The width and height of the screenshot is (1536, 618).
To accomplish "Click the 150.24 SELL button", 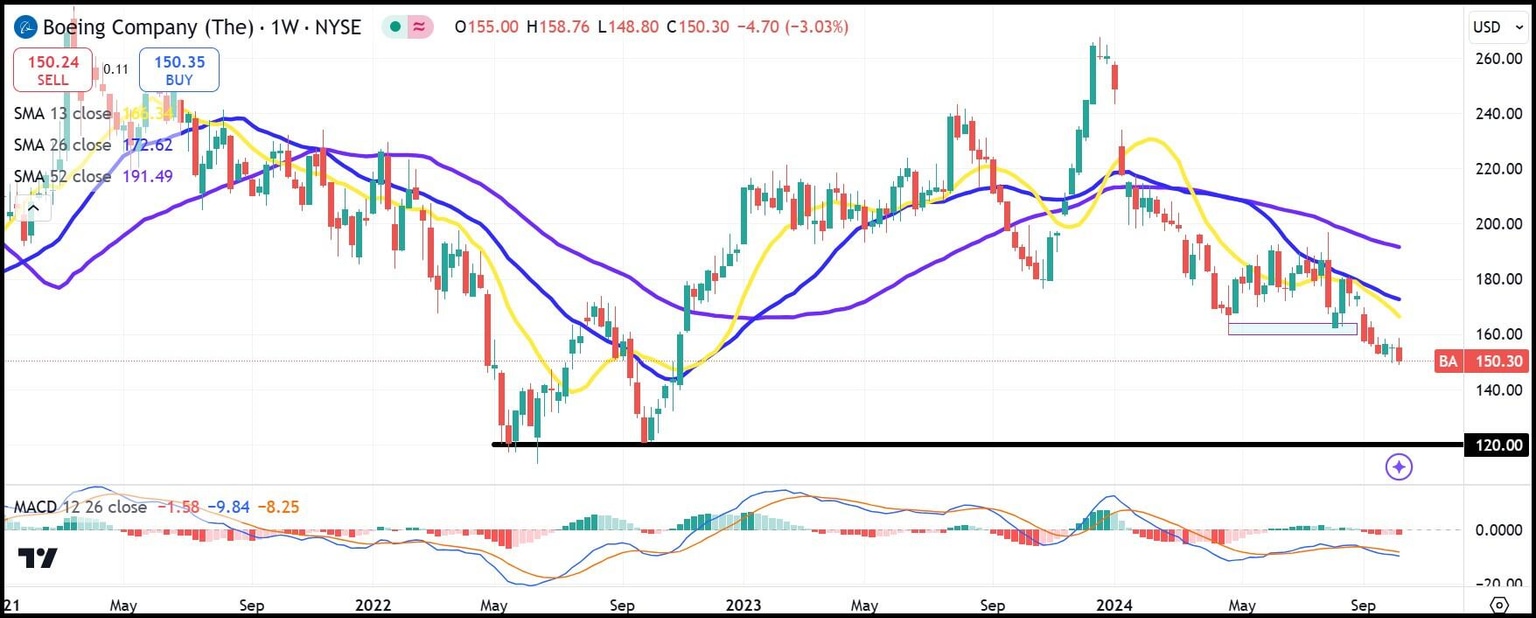I will (x=53, y=70).
